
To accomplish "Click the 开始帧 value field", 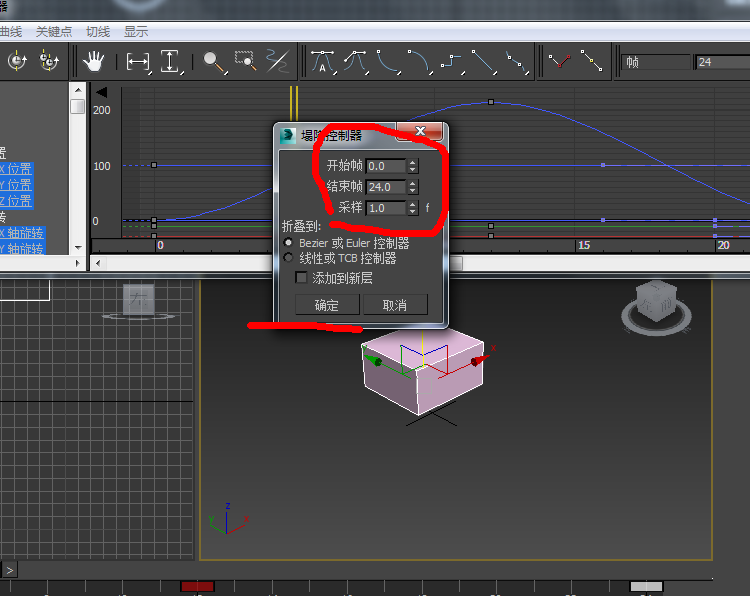I will [386, 166].
